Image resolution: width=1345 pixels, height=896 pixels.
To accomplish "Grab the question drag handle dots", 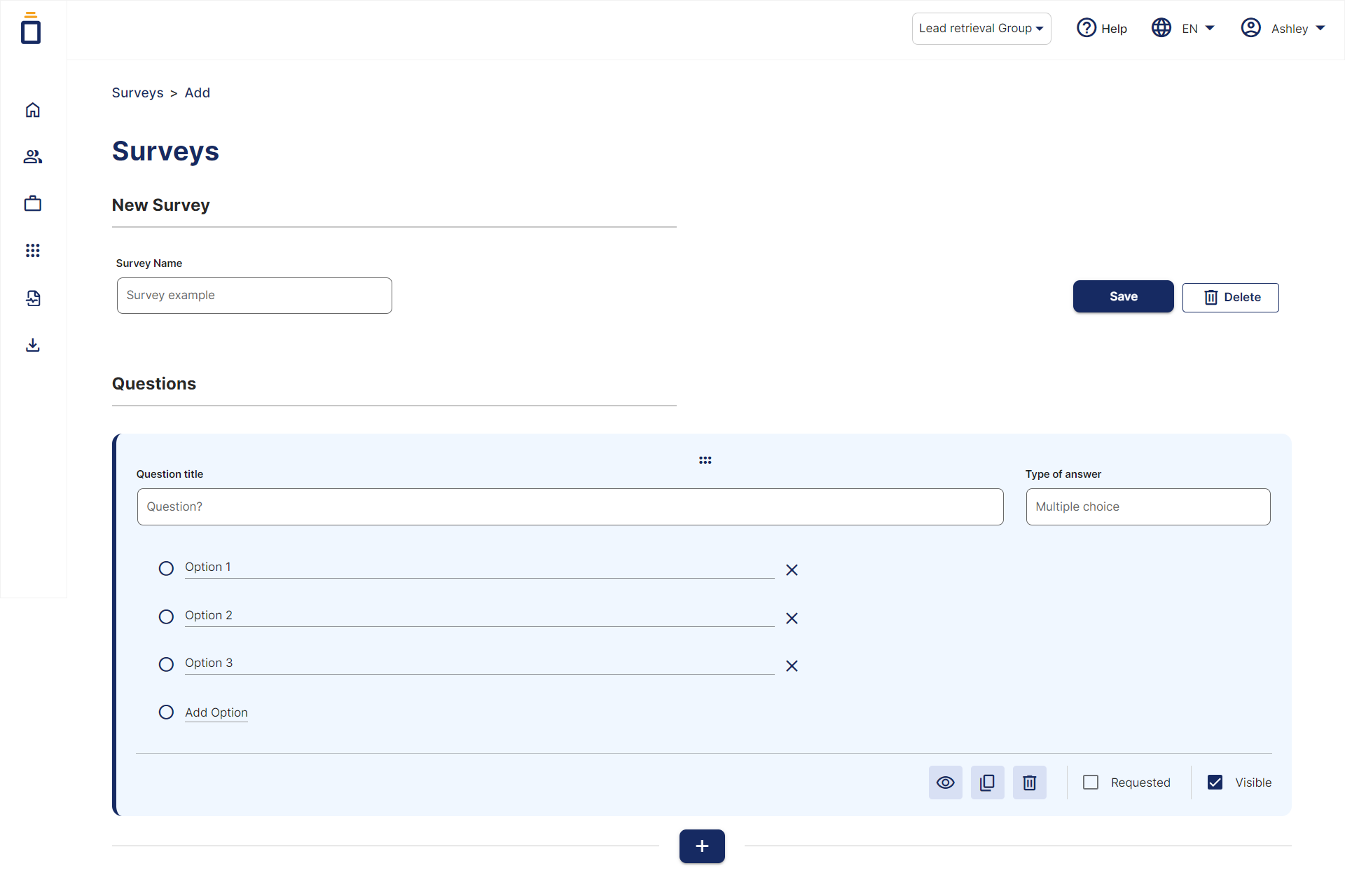I will click(x=705, y=460).
